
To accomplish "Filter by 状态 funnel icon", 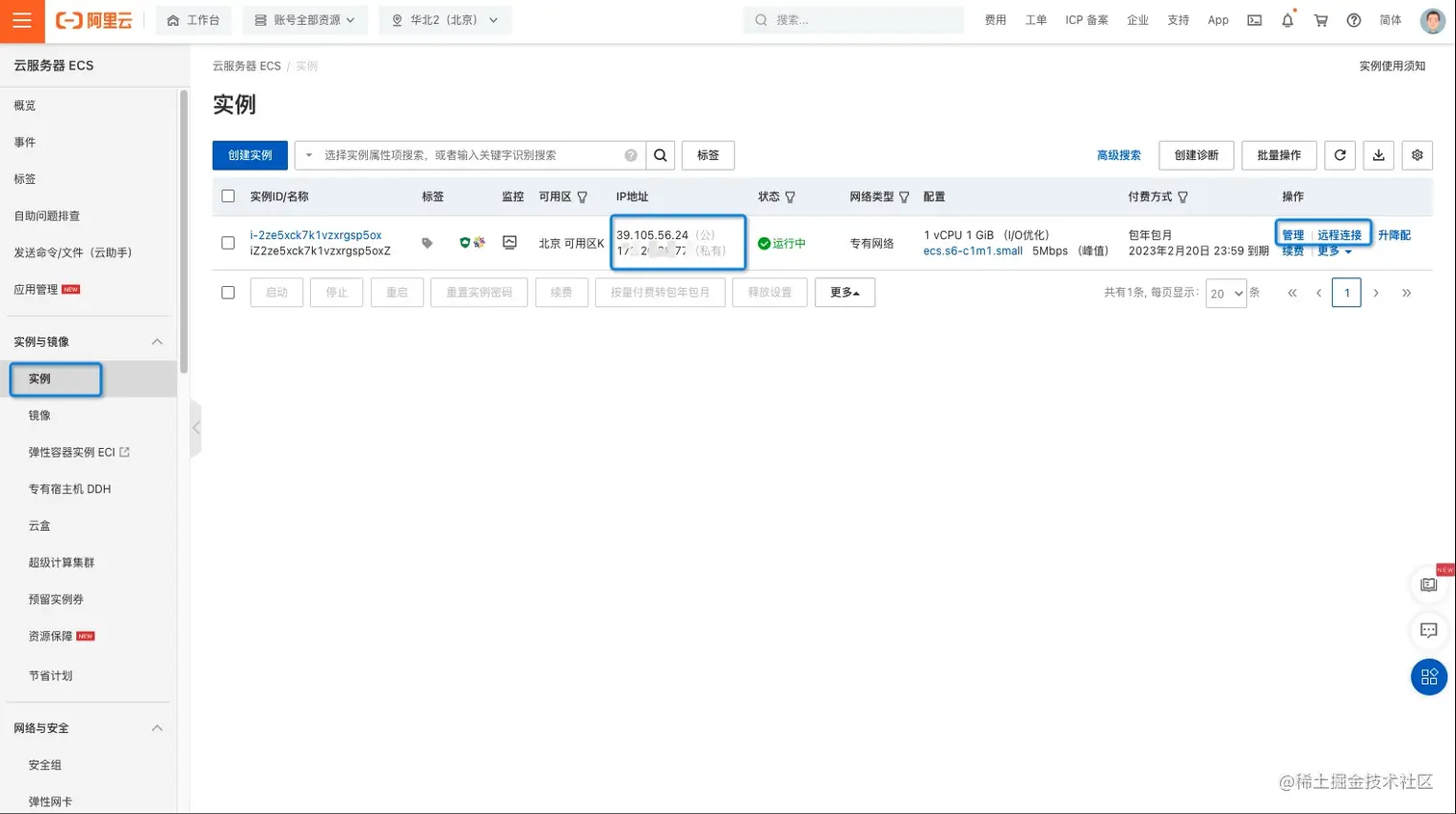I will pyautogui.click(x=791, y=197).
